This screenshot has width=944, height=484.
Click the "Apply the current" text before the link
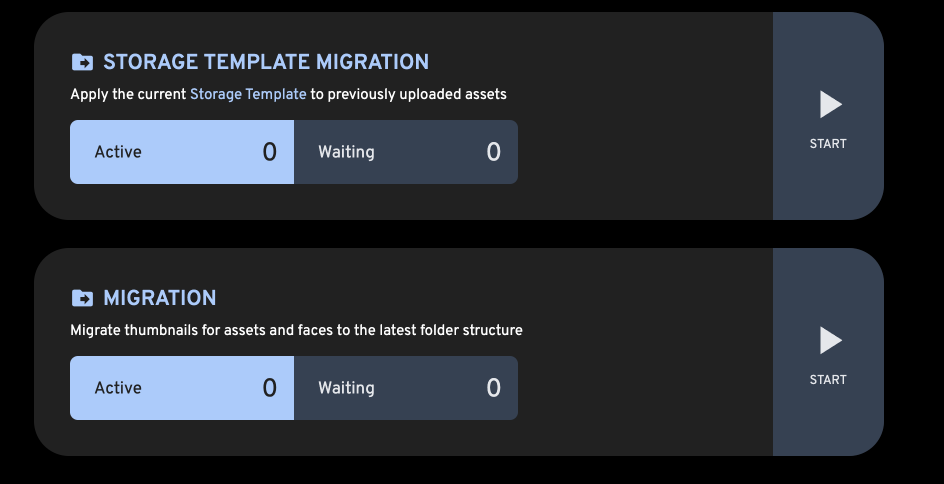pos(128,94)
